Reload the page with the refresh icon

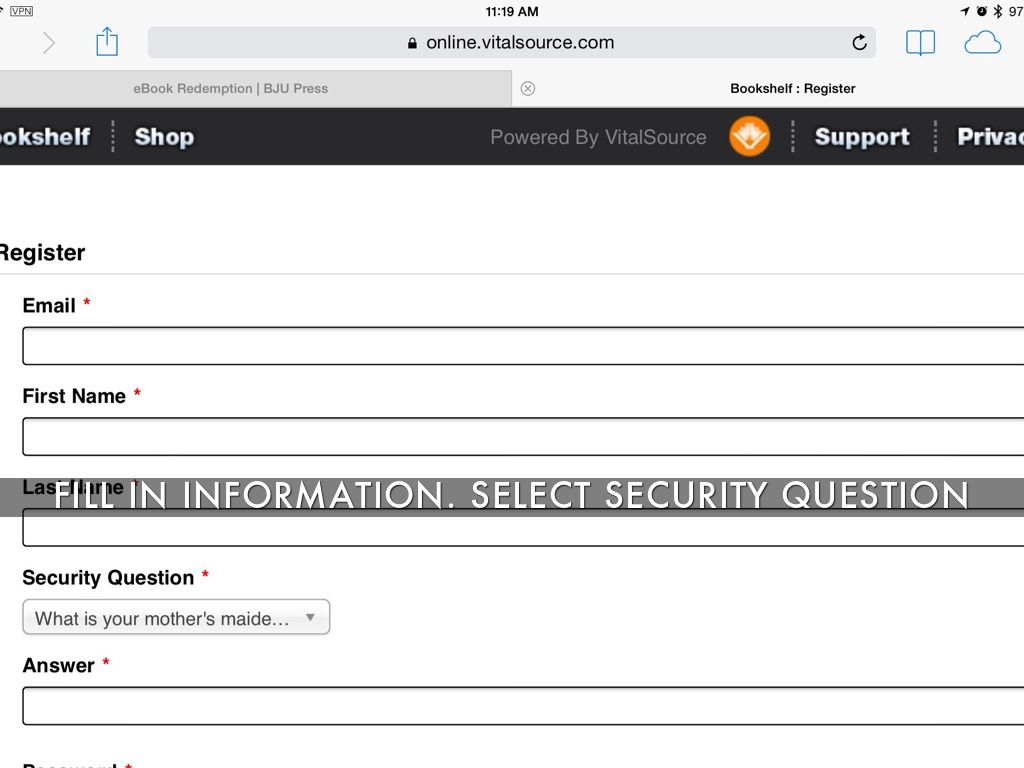pyautogui.click(x=859, y=42)
